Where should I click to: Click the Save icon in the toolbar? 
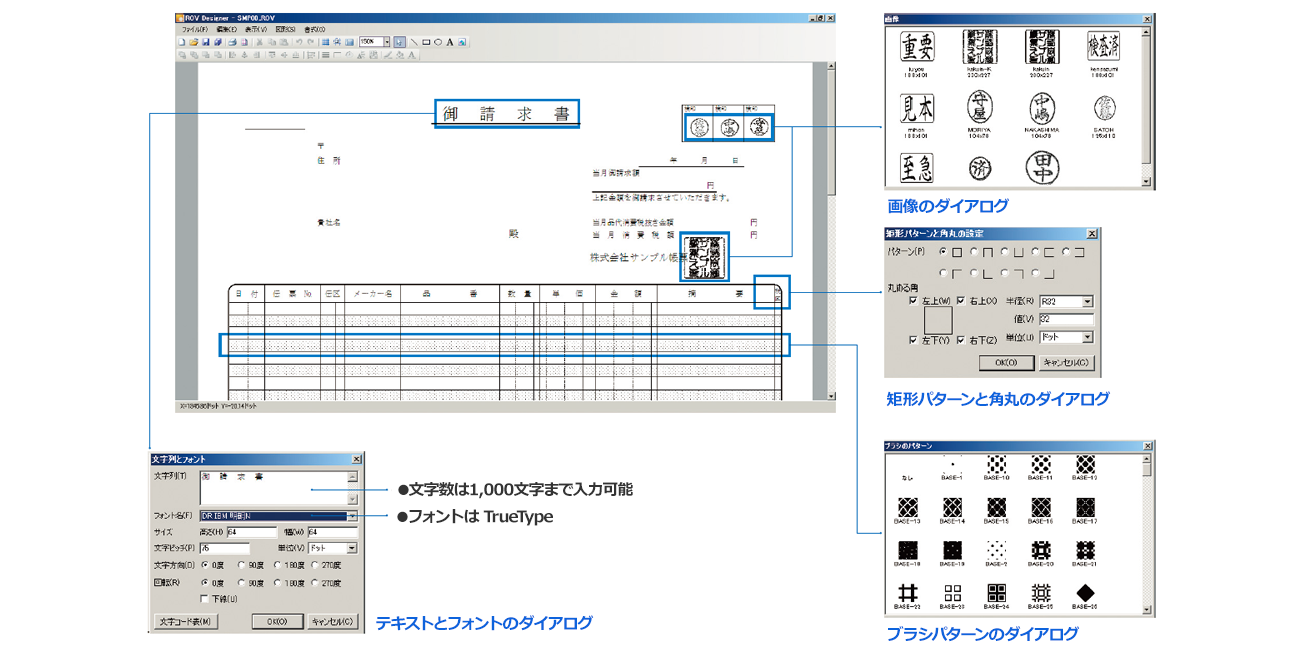pyautogui.click(x=206, y=41)
